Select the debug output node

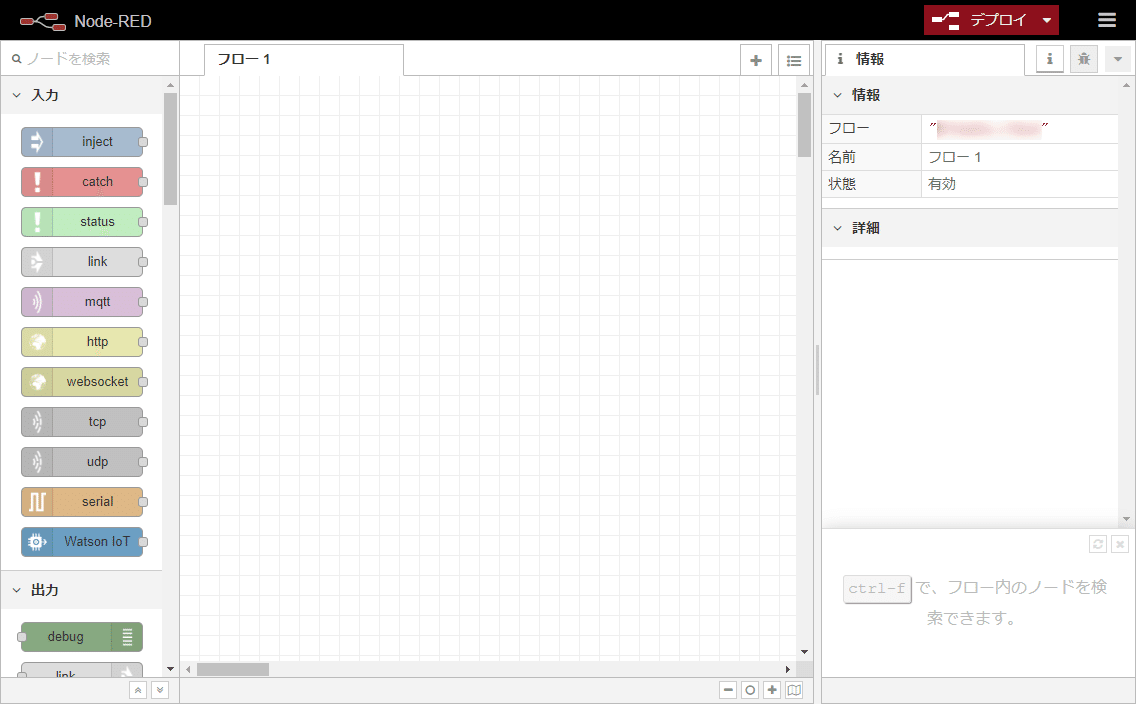[x=80, y=637]
